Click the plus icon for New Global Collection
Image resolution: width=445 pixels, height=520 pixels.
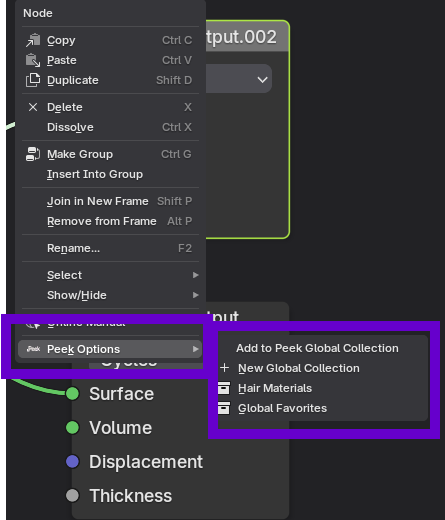[x=225, y=368]
